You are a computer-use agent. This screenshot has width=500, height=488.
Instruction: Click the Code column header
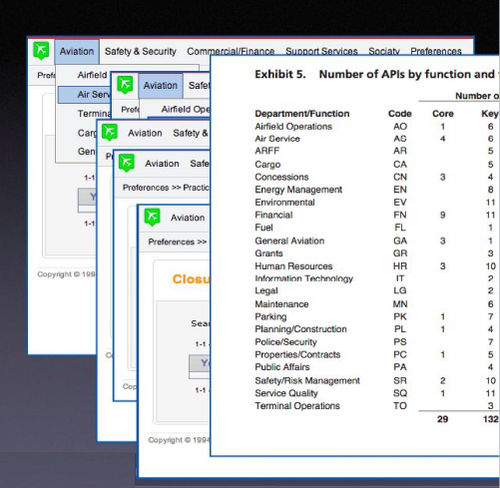[400, 114]
